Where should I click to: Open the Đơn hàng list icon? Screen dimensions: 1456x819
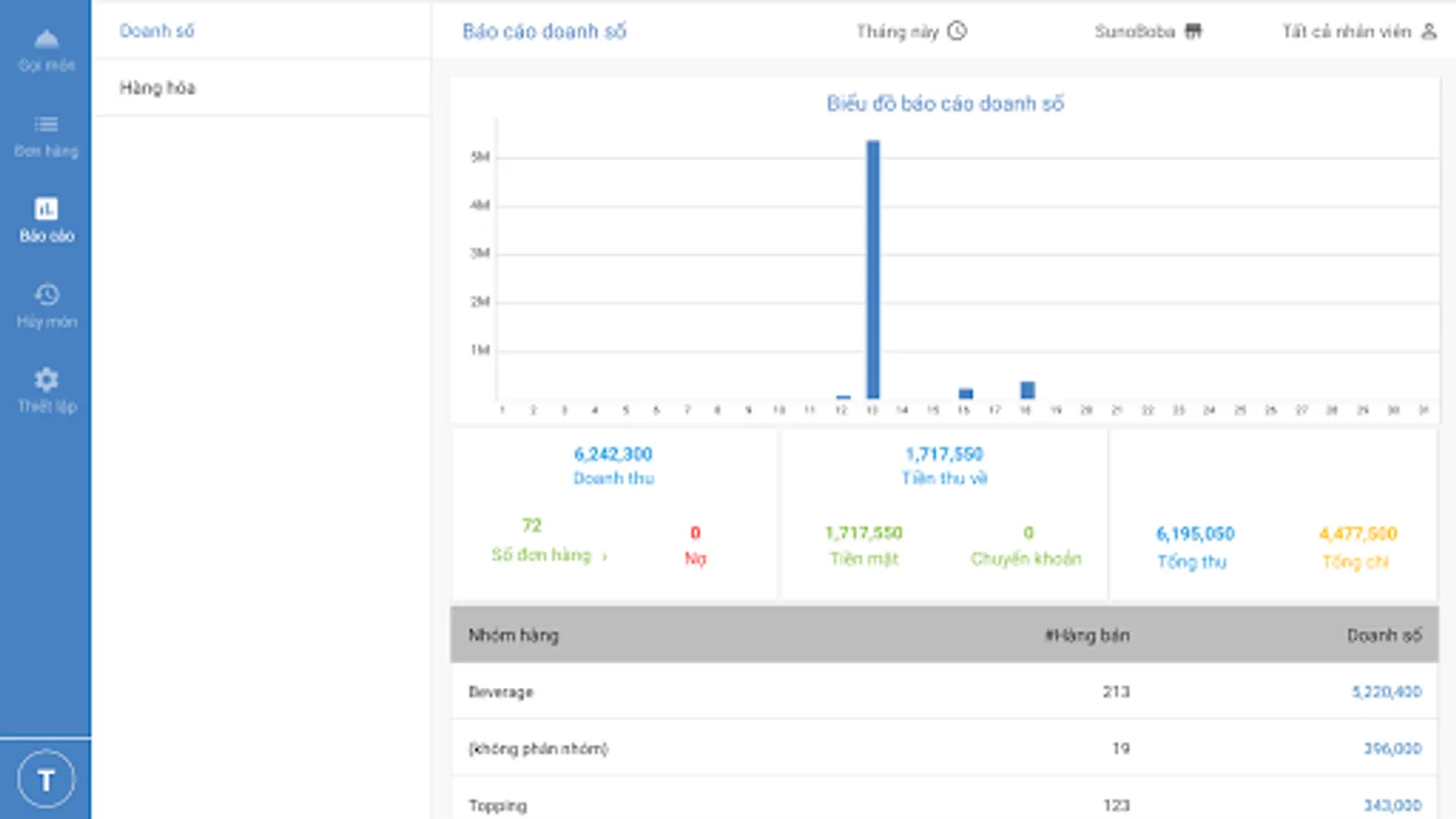click(x=46, y=124)
